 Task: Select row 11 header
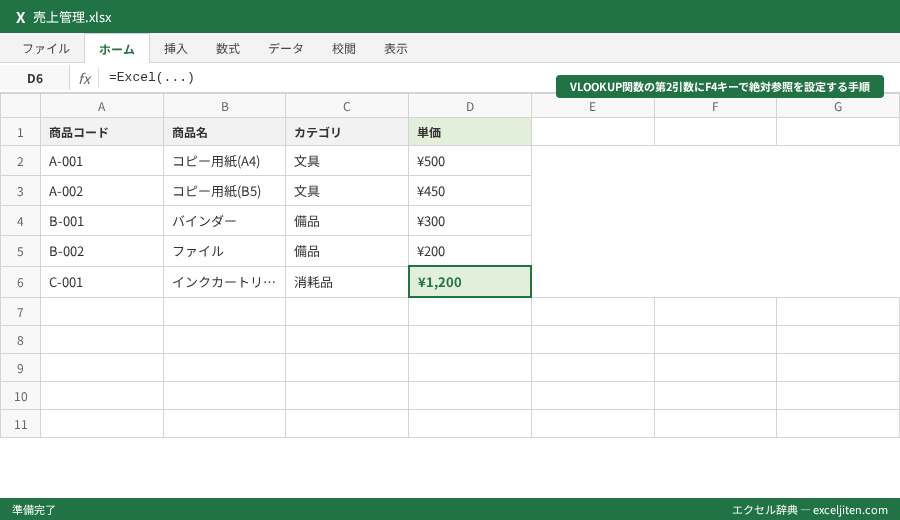(x=20, y=424)
